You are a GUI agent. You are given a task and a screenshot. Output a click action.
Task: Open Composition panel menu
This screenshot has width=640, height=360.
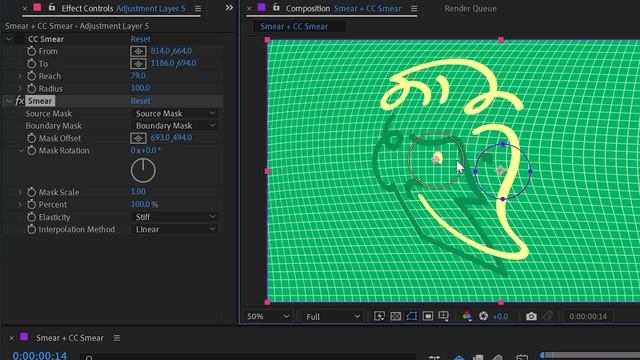tap(413, 8)
